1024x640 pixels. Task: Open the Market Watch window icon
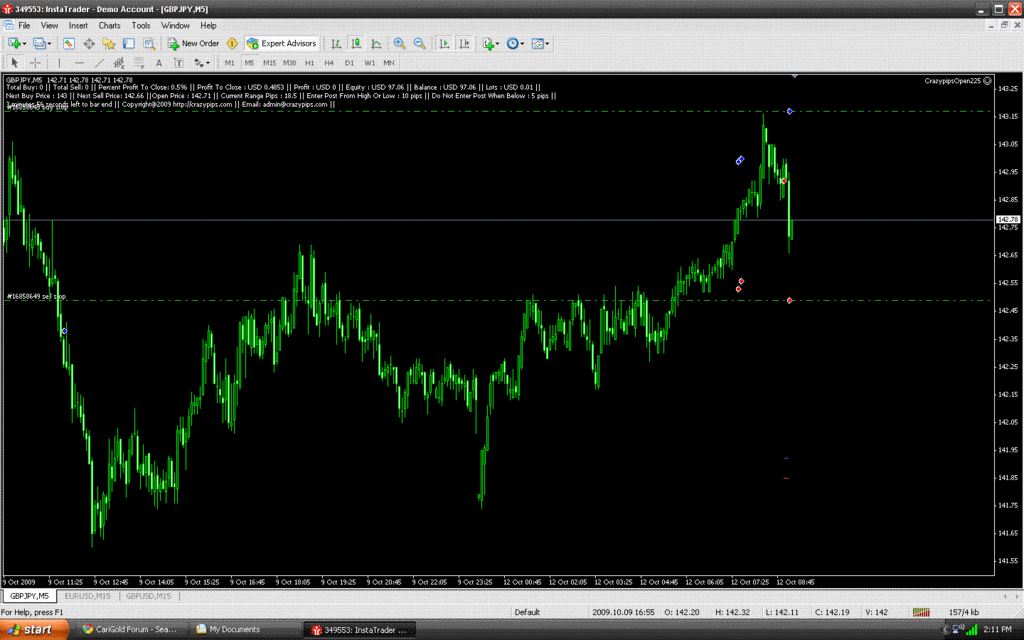tap(69, 44)
